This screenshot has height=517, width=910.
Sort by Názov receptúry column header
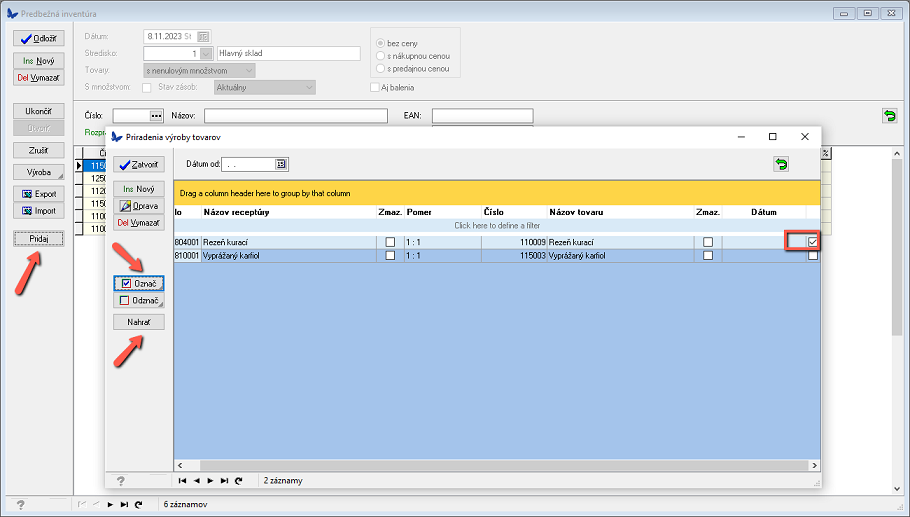[288, 212]
